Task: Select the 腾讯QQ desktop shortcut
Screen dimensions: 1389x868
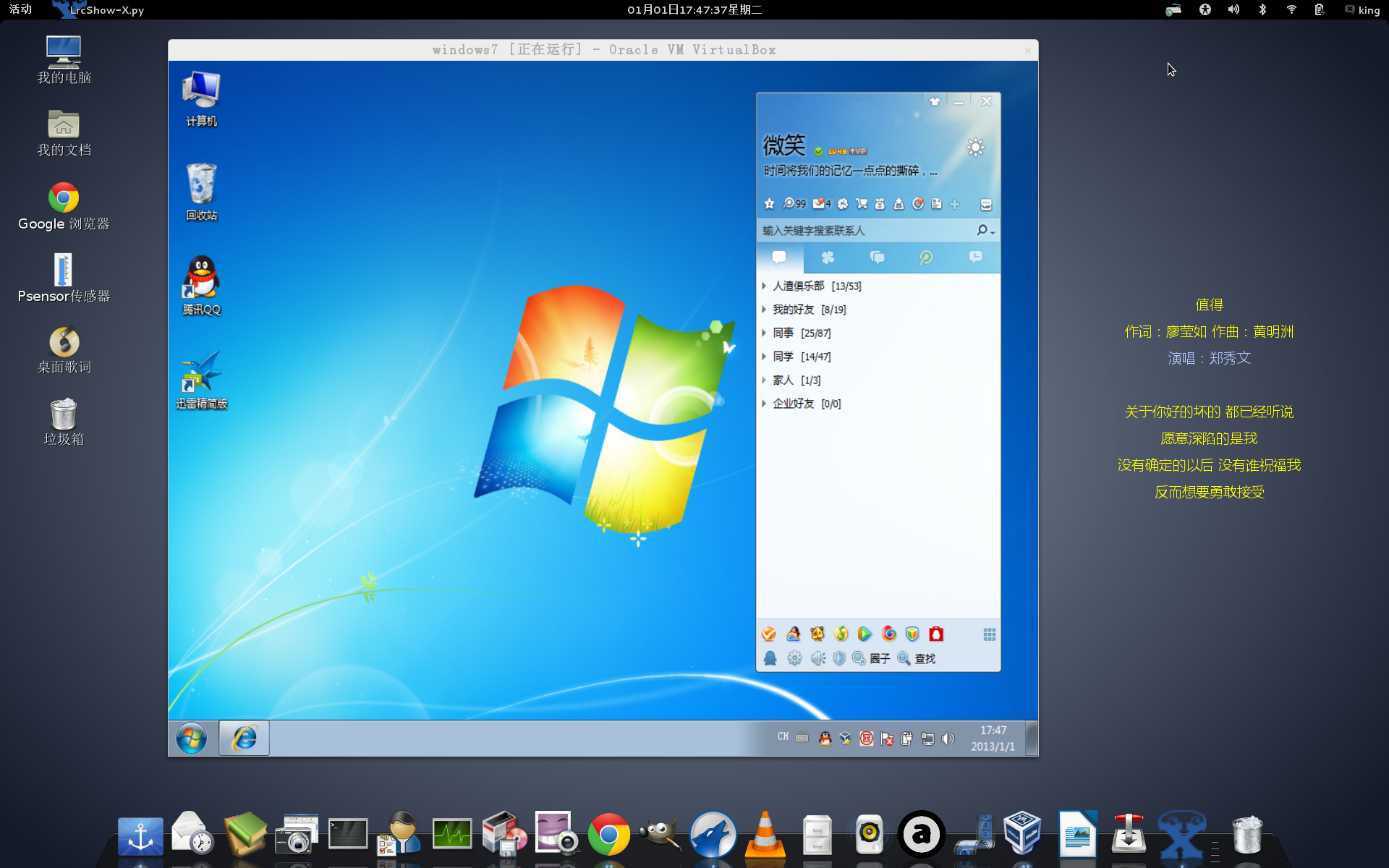Action: tap(202, 286)
